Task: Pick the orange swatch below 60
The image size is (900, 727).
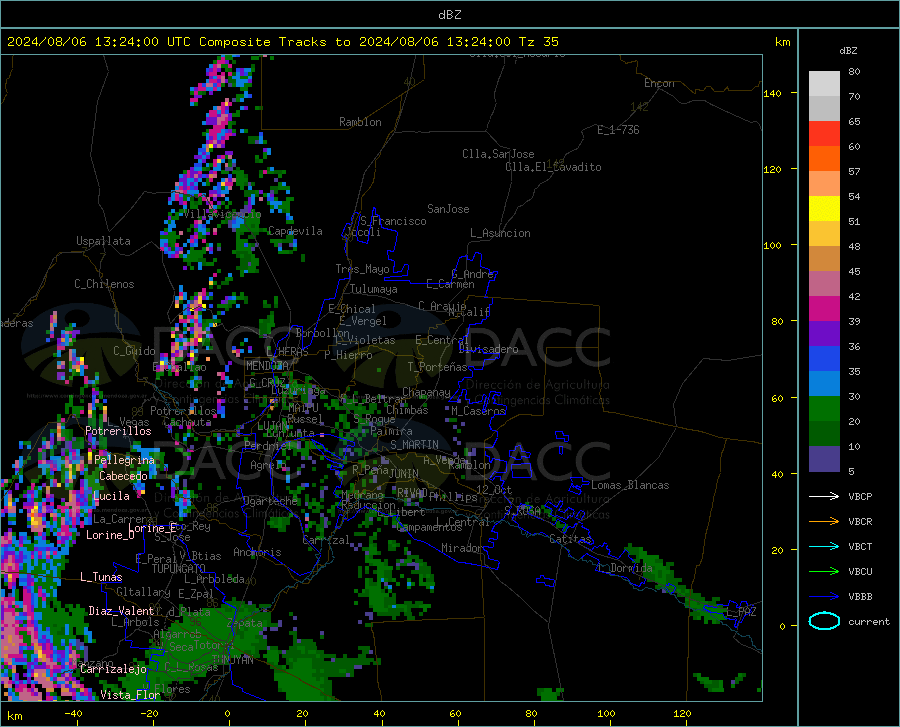Action: 824,159
